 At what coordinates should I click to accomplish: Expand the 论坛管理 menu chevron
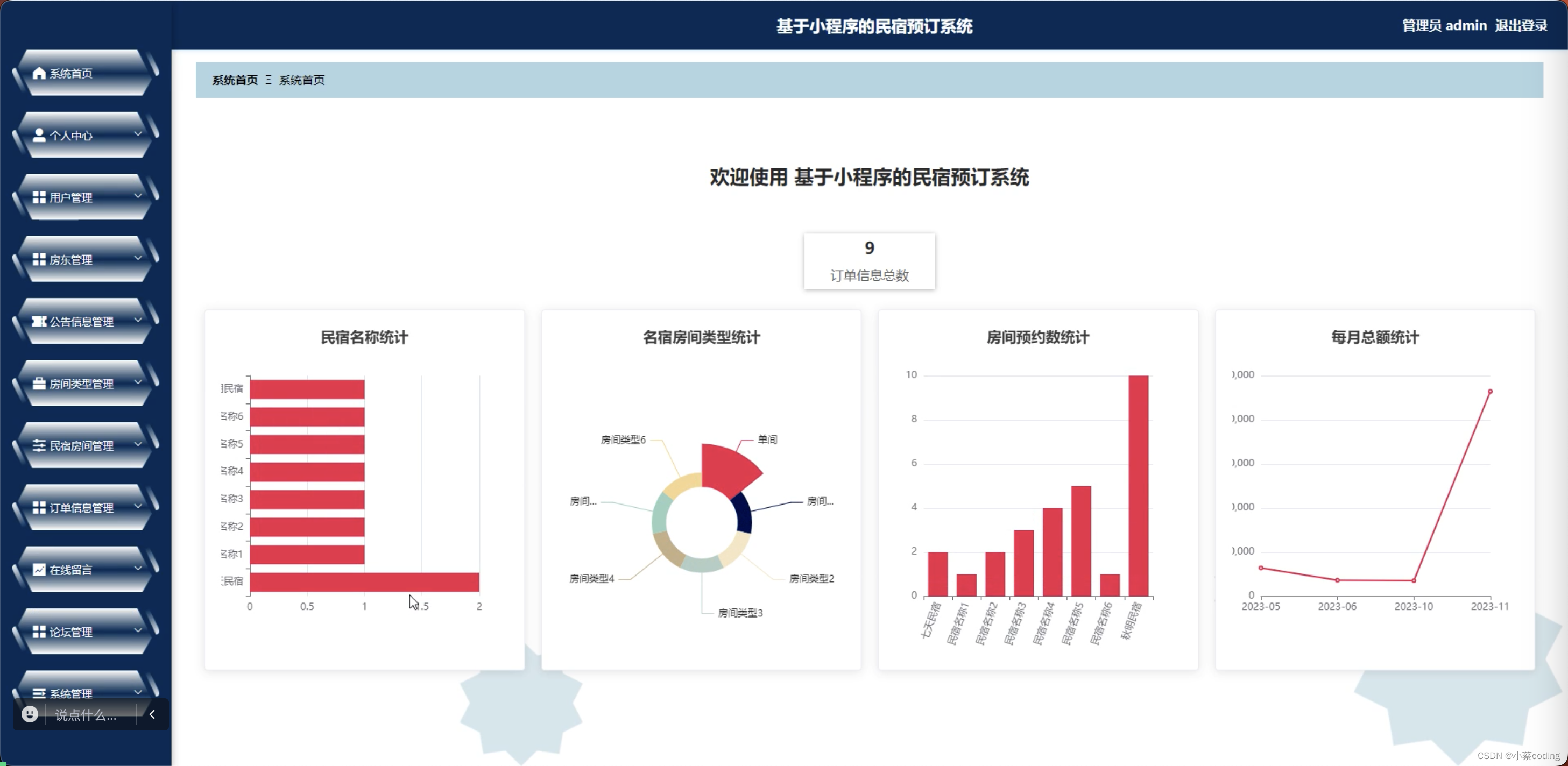[x=138, y=630]
